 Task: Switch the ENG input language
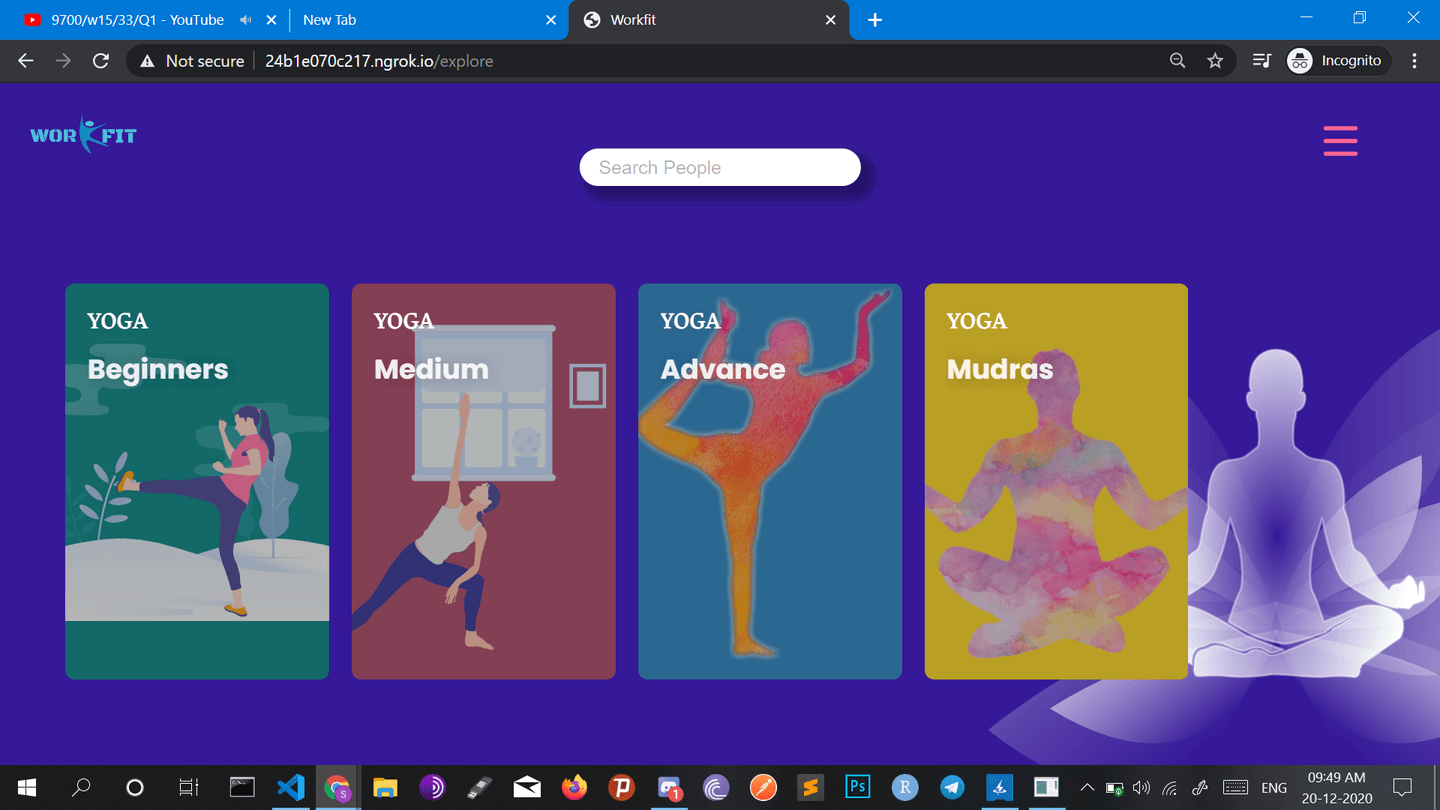(x=1274, y=788)
